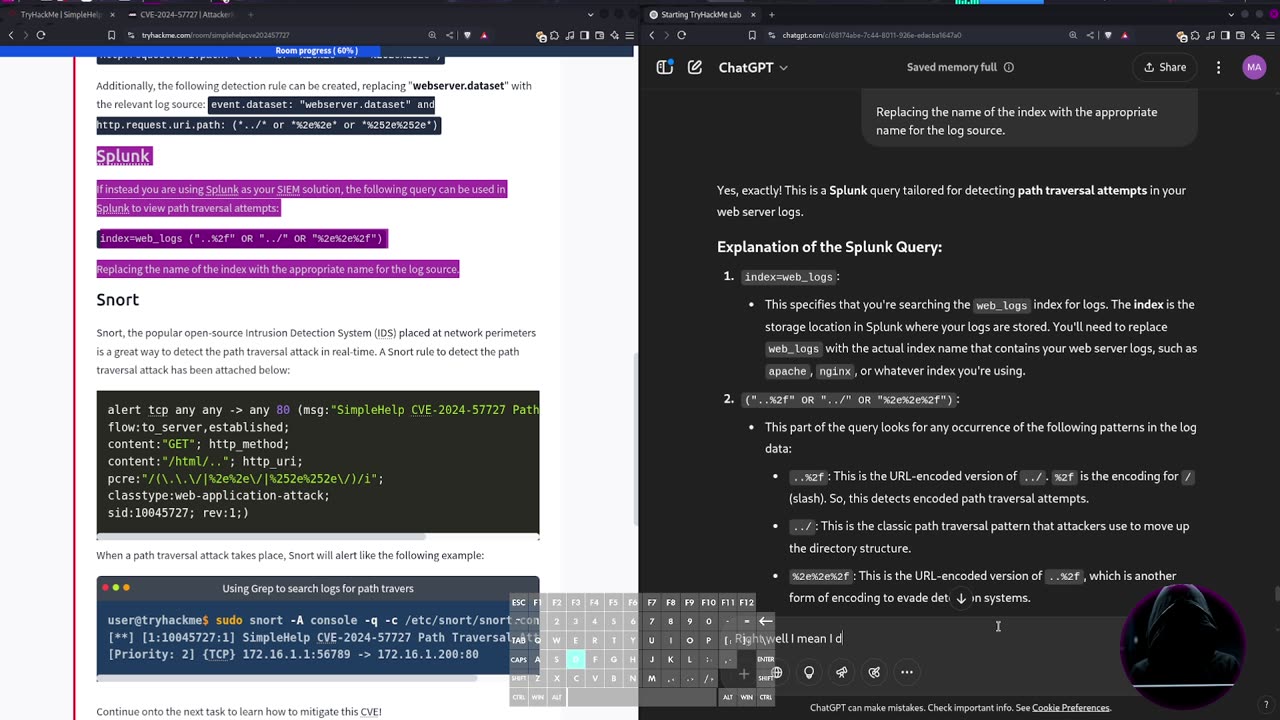Open Brave wallet icon in ChatGPT browser

[x=1239, y=36]
